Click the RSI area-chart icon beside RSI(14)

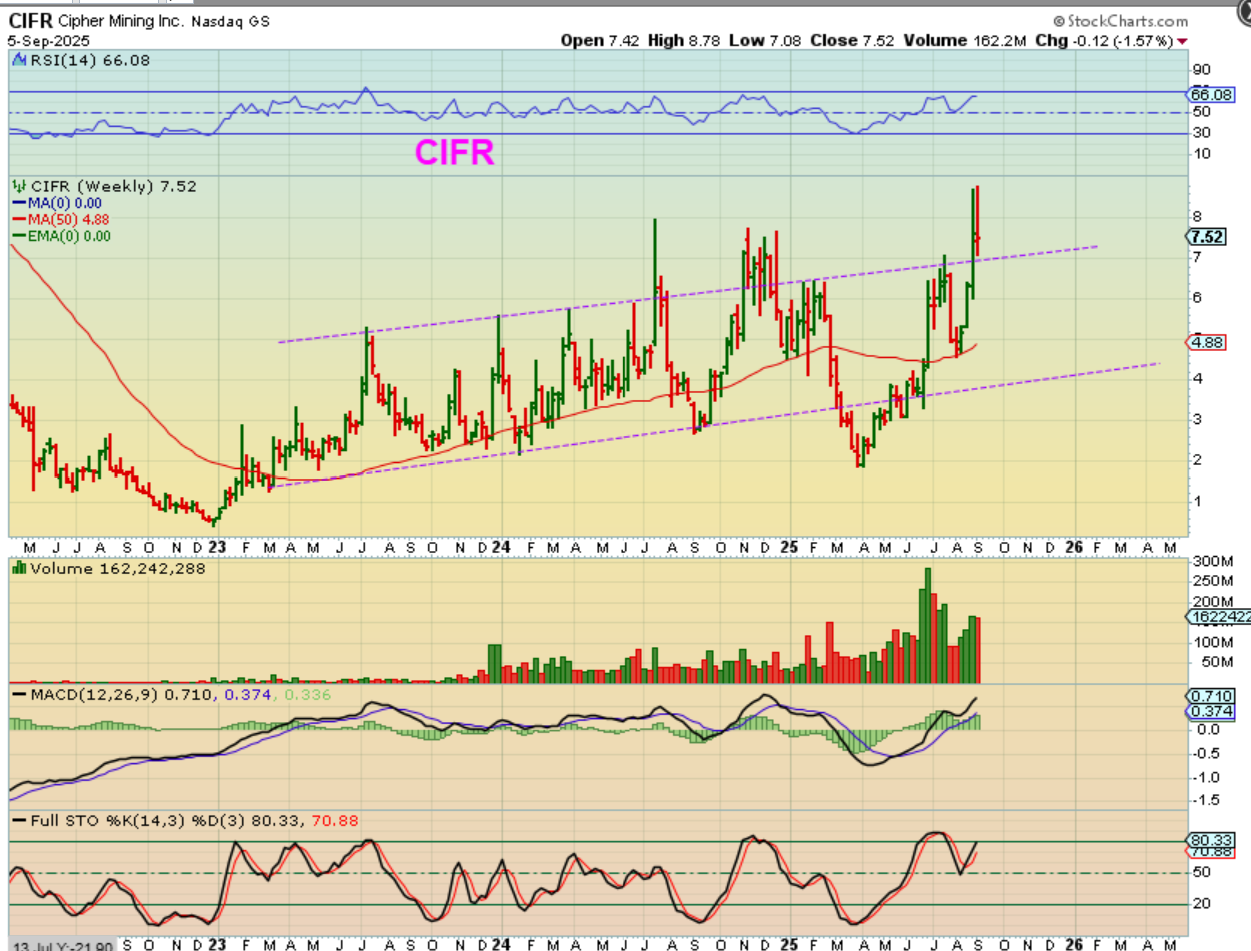[18, 60]
